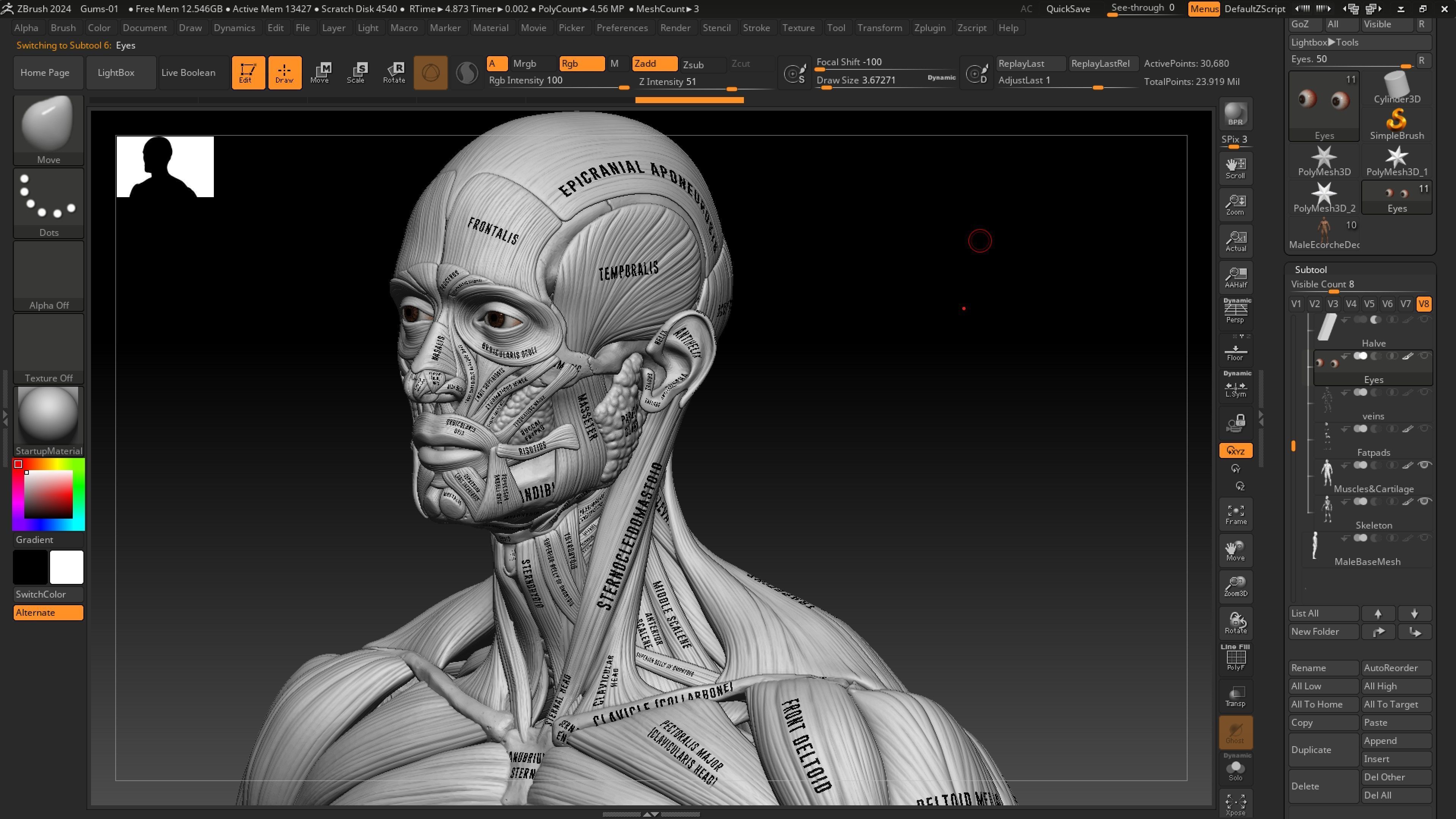
Task: Open the Alpha menu
Action: coord(26,28)
